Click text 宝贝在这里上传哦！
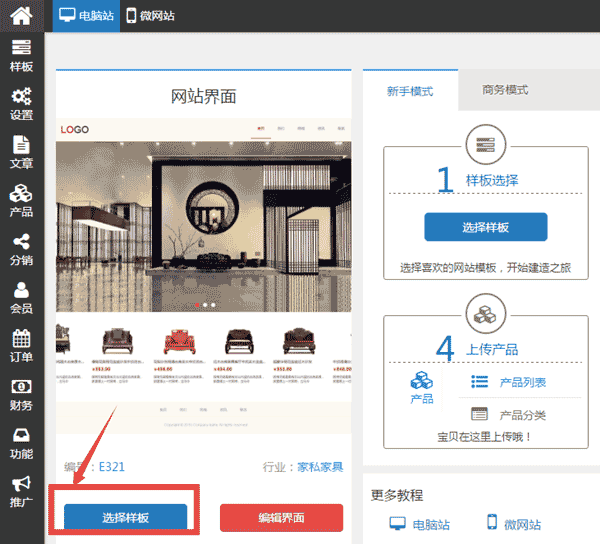The width and height of the screenshot is (600, 544). pos(484,437)
